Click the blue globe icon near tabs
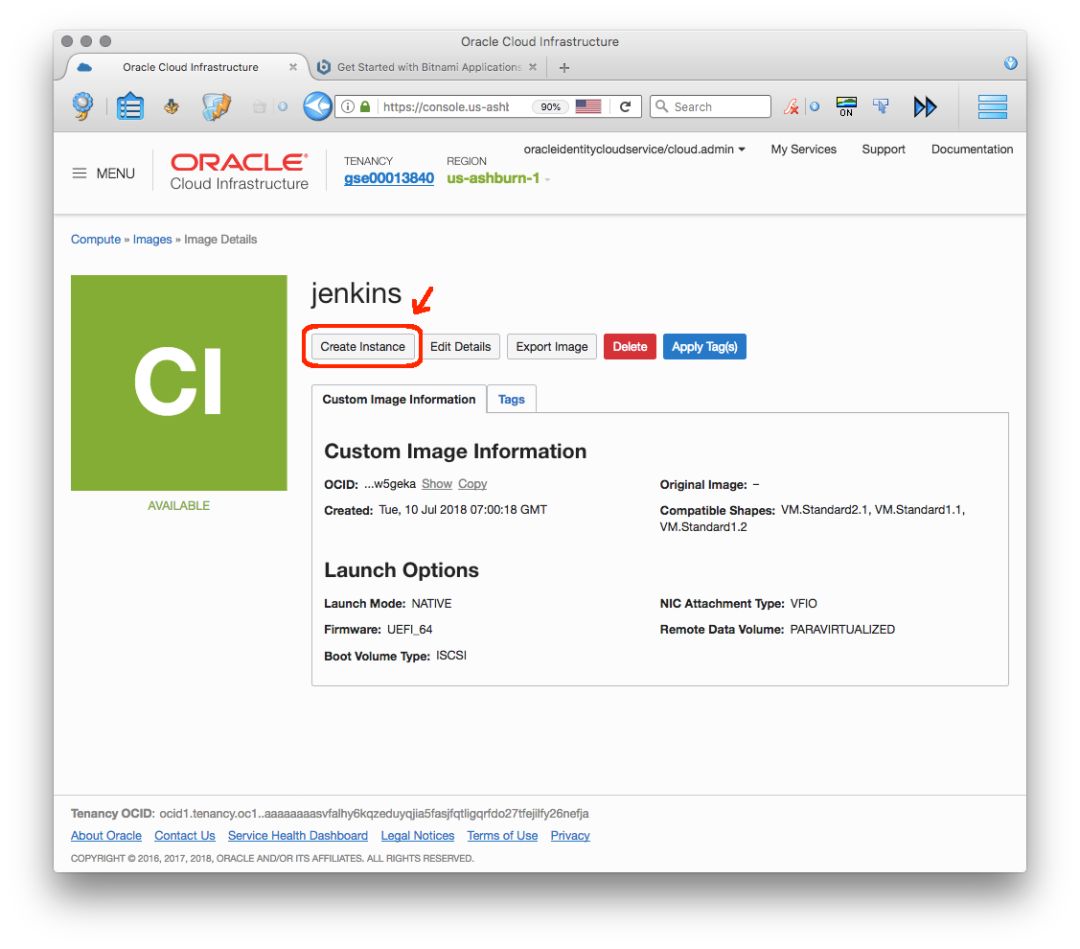This screenshot has height=949, width=1080. click(1010, 63)
